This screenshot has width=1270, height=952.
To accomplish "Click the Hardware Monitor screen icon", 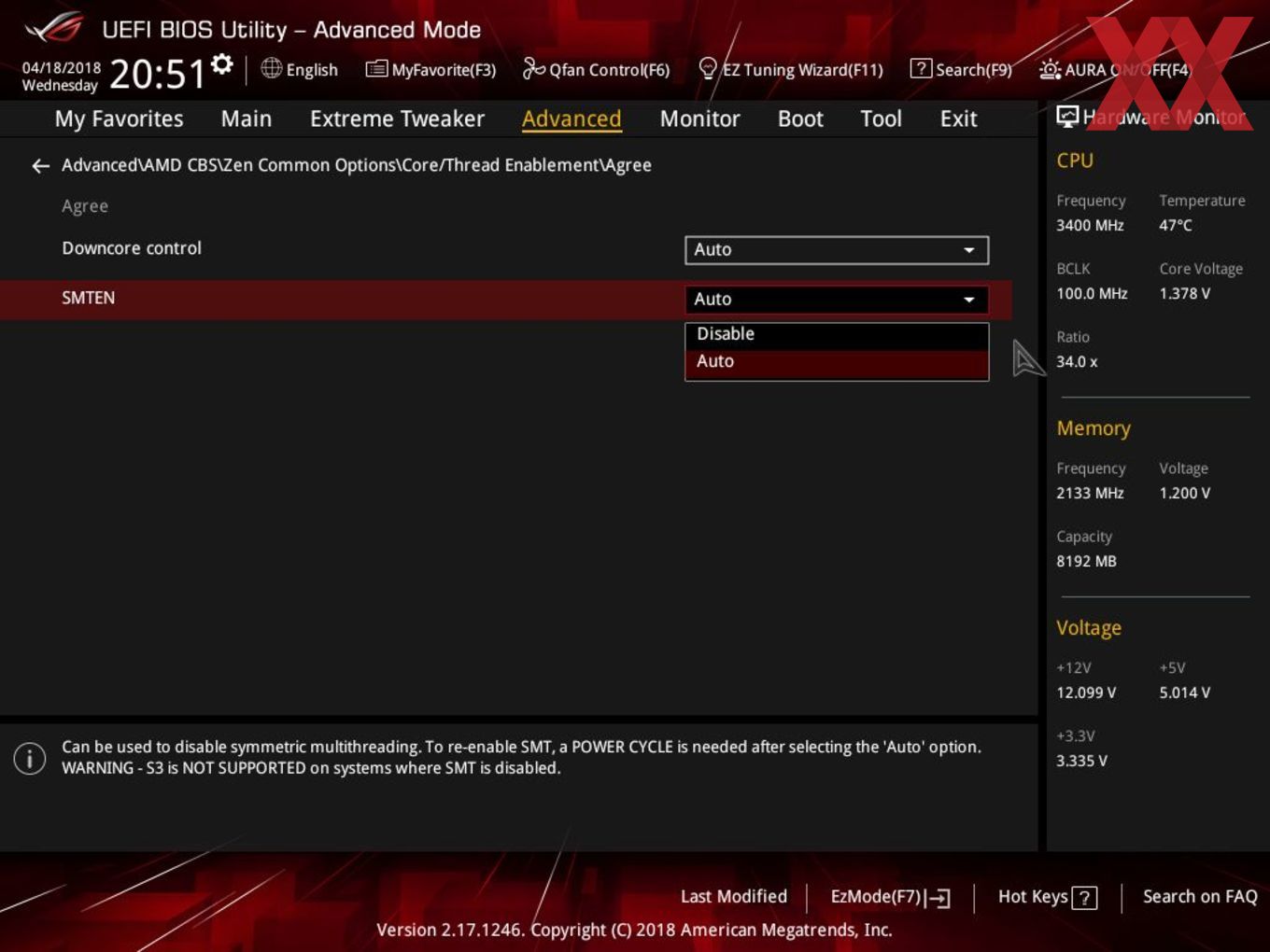I will (1067, 117).
